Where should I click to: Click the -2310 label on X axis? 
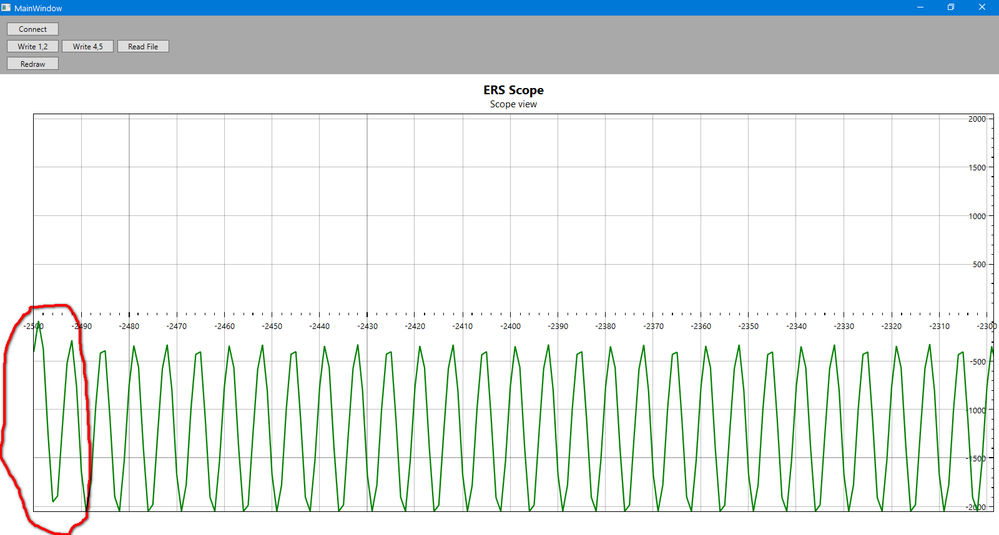[938, 326]
